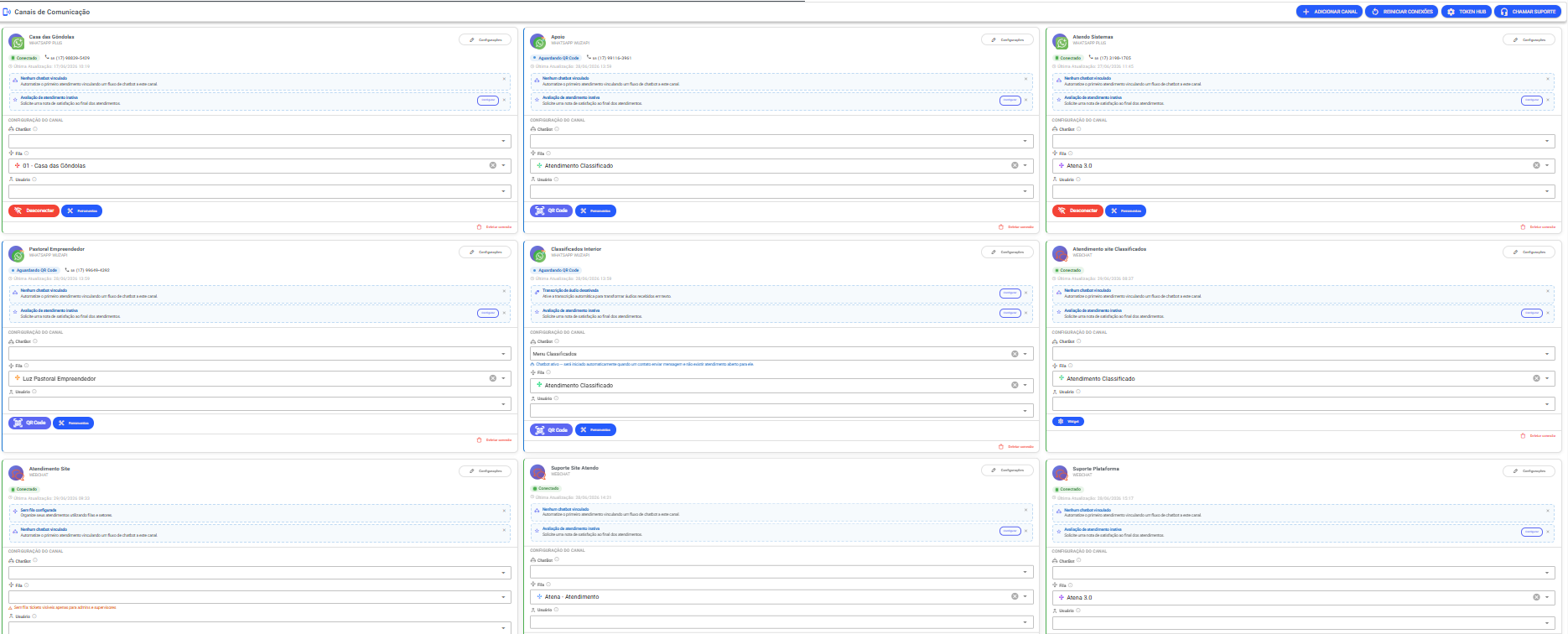Expand the Chatbot dropdown in Casa das Gôndolas
The height and width of the screenshot is (634, 1568).
tap(259, 141)
